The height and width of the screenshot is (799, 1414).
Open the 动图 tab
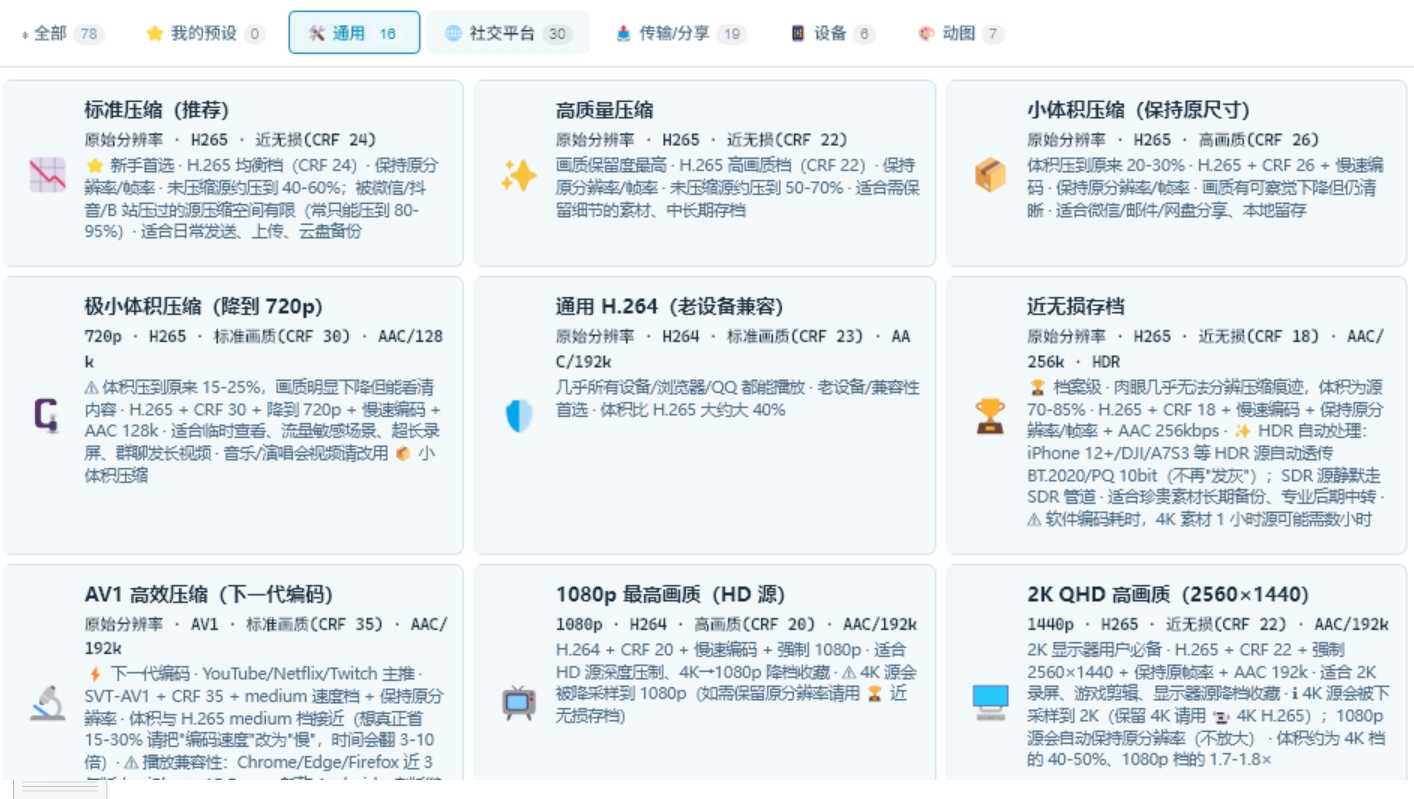pos(960,33)
